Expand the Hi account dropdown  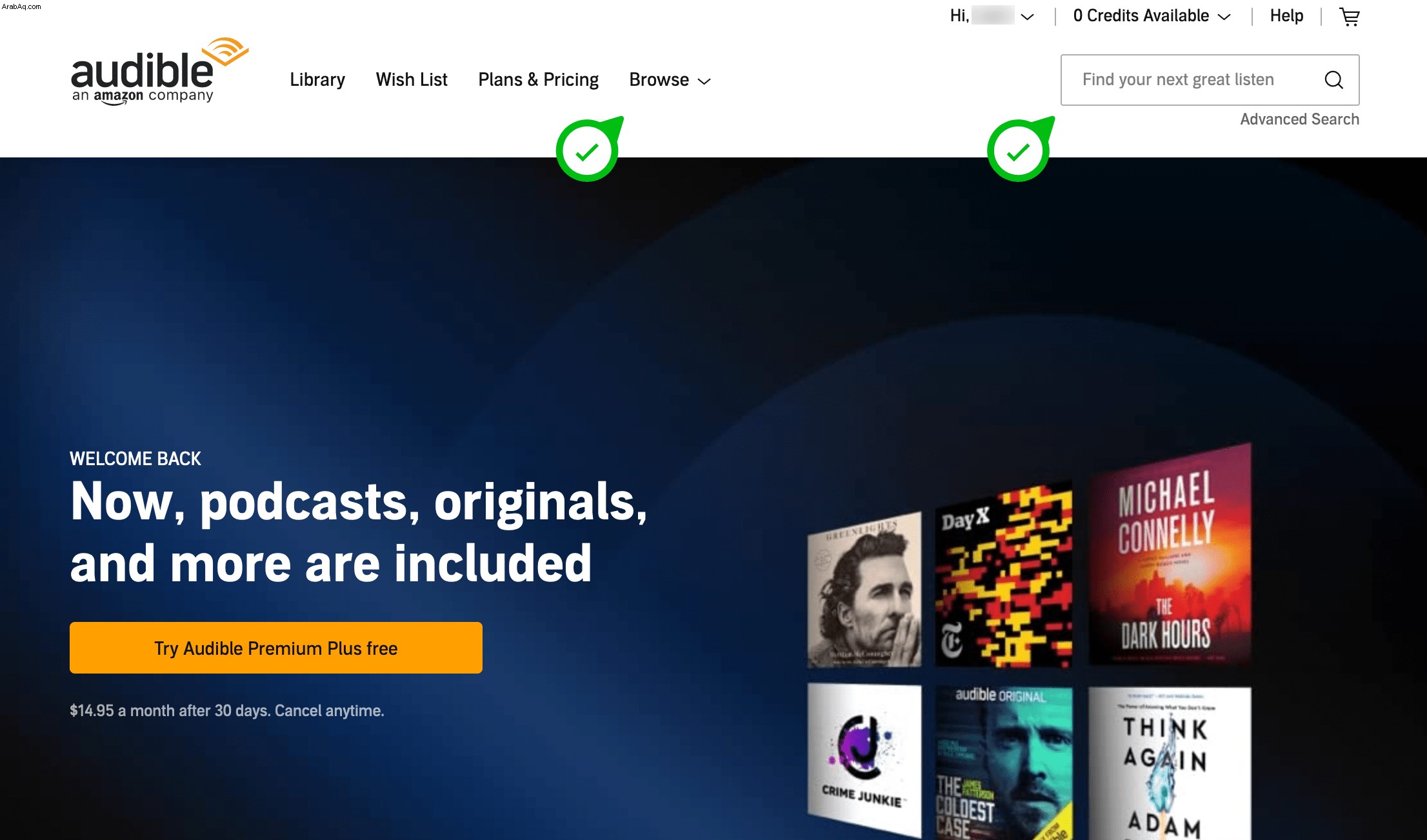(992, 16)
